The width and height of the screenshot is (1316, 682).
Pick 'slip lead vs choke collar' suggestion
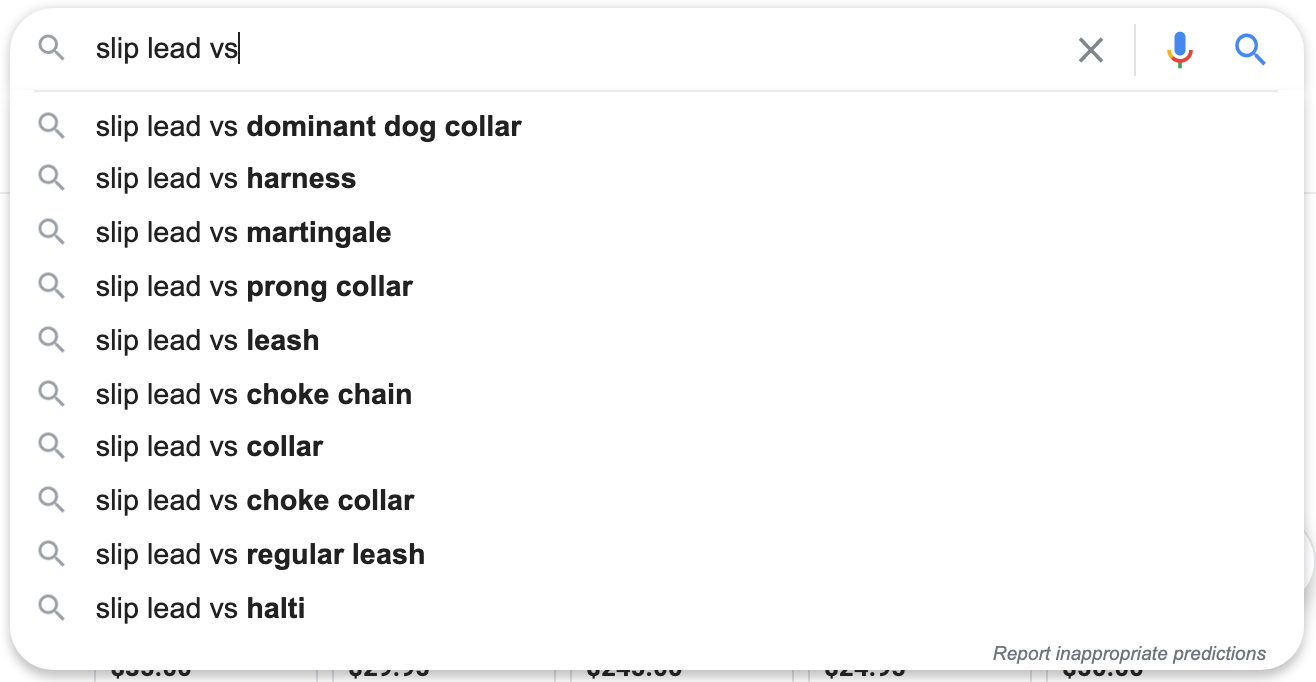click(657, 500)
